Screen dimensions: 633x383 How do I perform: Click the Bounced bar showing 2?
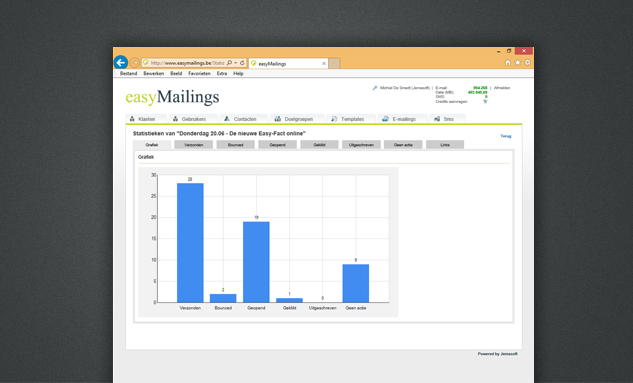tap(223, 298)
